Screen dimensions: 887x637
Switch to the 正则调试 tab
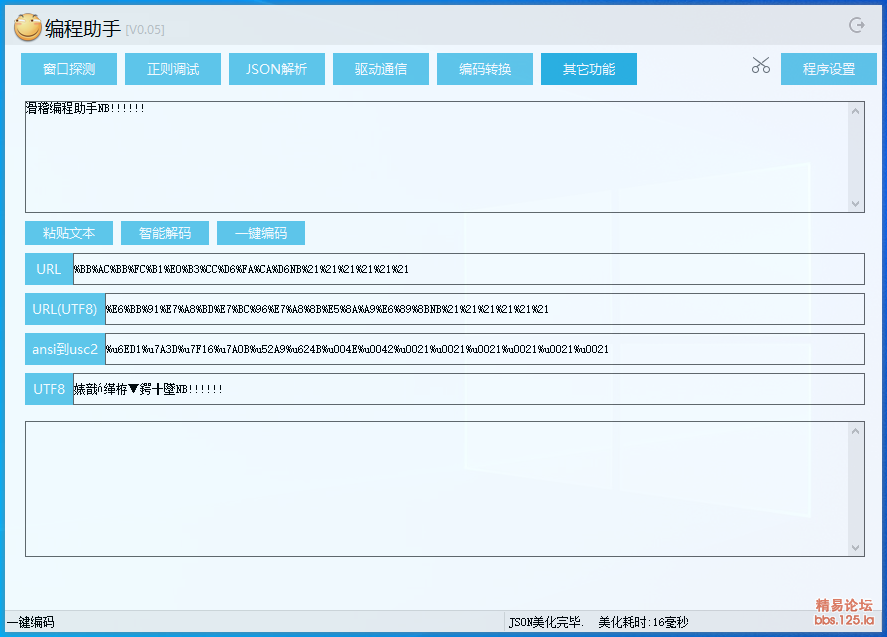173,69
